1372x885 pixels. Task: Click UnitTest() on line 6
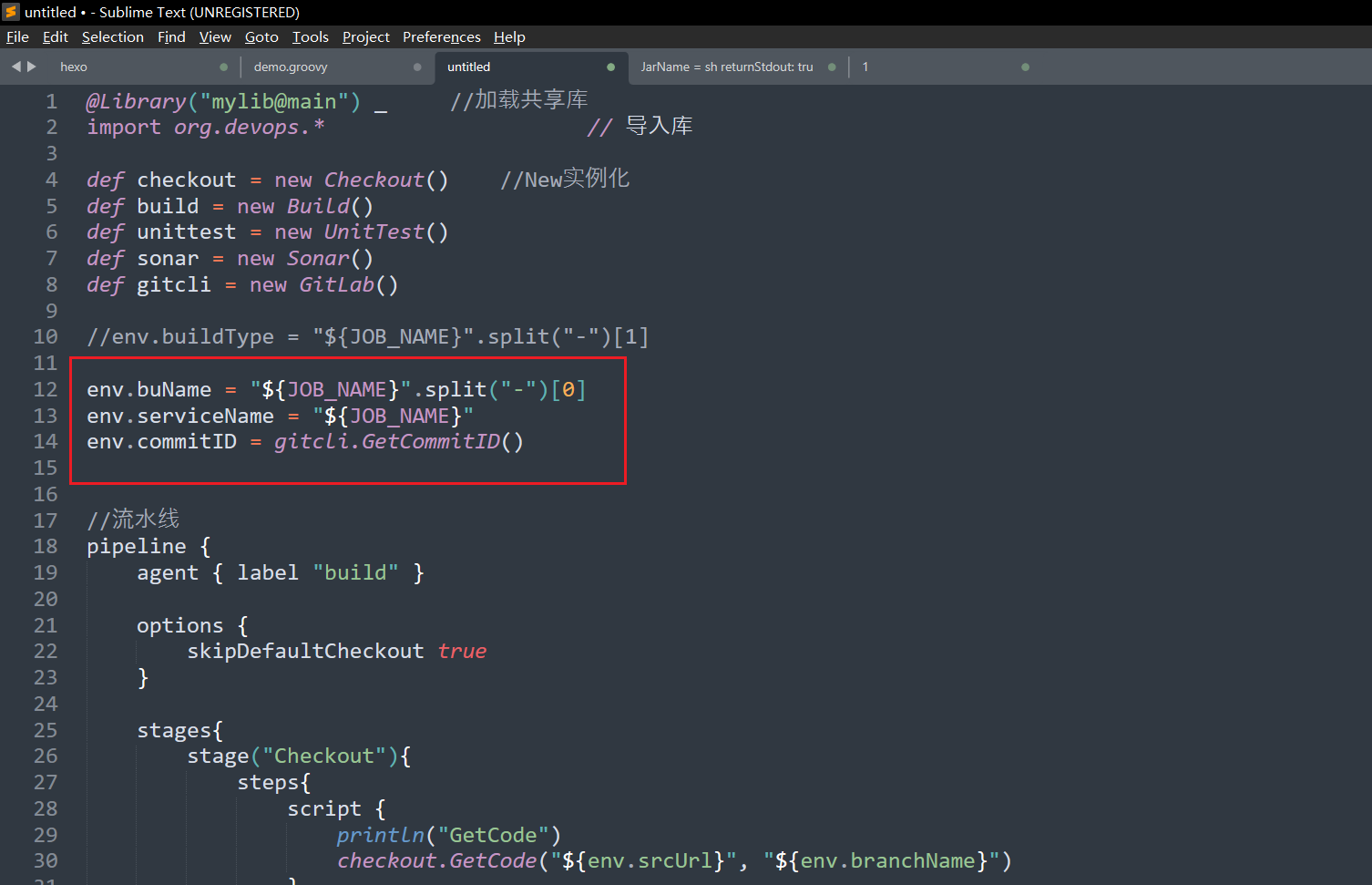pos(386,232)
